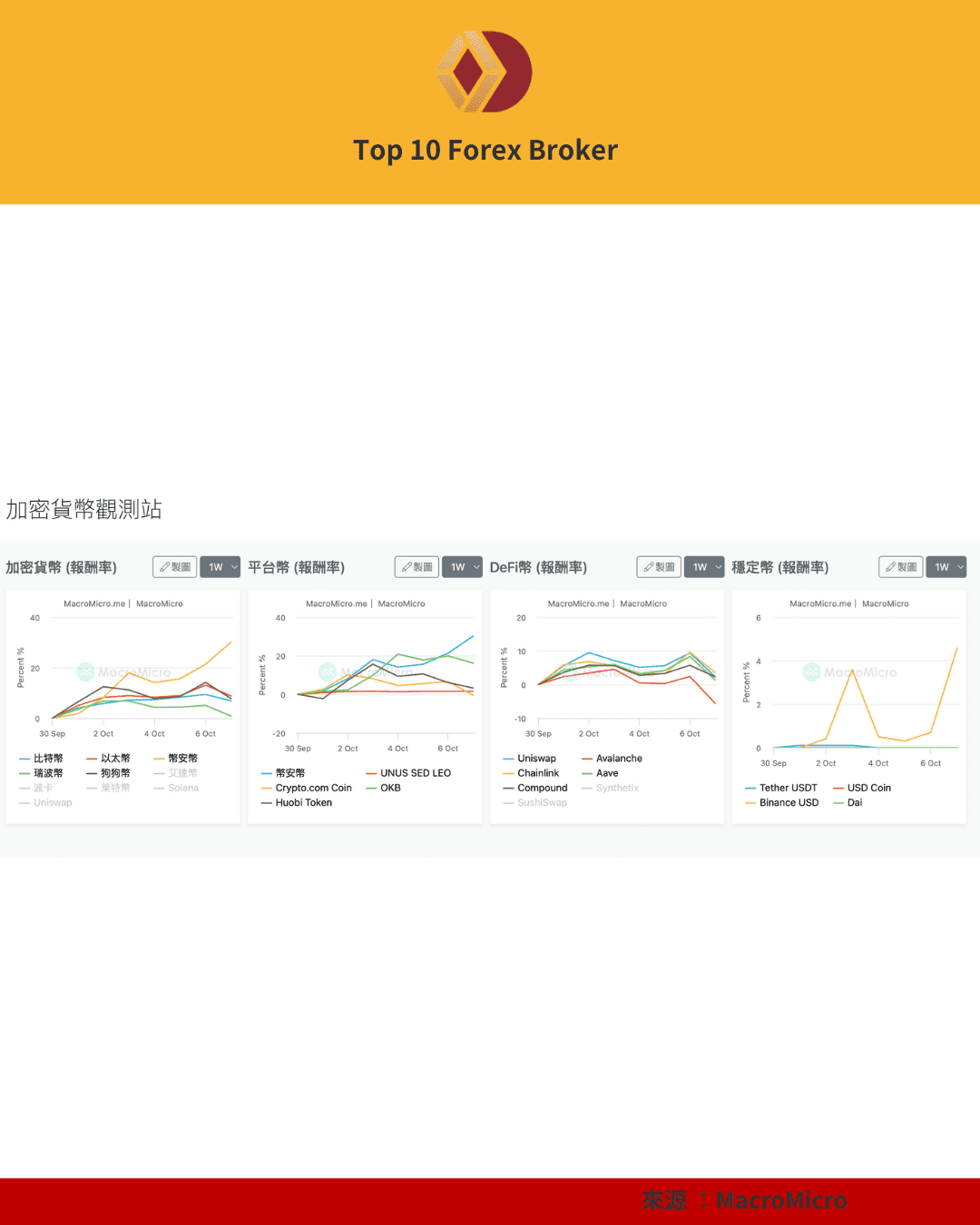Expand the 1W dropdown for 穩定幣 chart
The width and height of the screenshot is (980, 1225).
[946, 567]
